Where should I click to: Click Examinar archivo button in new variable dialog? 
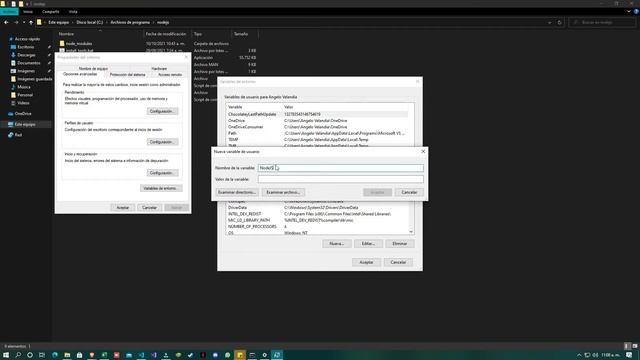283,192
